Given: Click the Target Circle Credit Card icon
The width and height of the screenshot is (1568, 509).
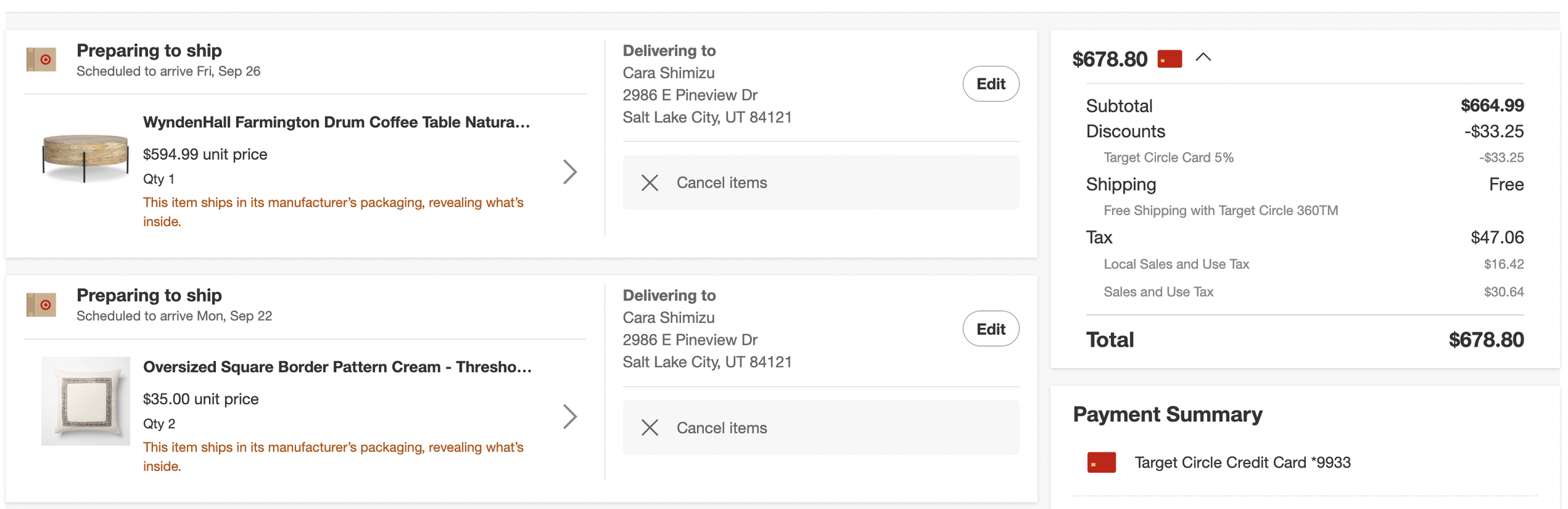Looking at the screenshot, I should pyautogui.click(x=1101, y=463).
